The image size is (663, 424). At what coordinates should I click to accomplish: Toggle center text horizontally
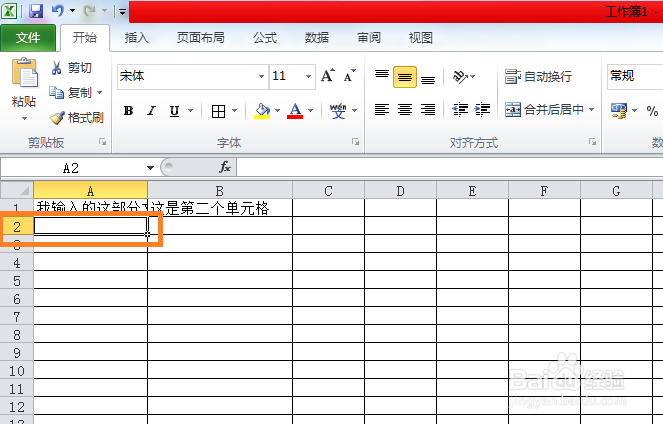[x=405, y=110]
